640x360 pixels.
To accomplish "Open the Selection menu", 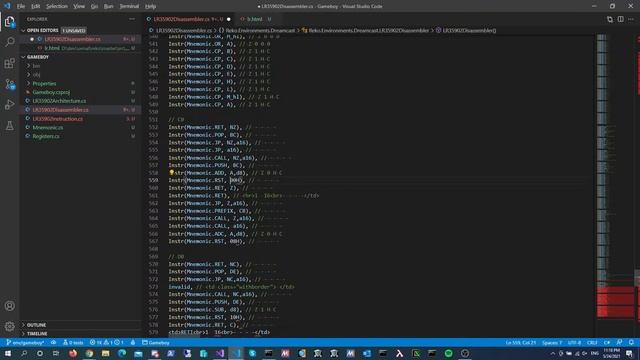I will 57,7.
